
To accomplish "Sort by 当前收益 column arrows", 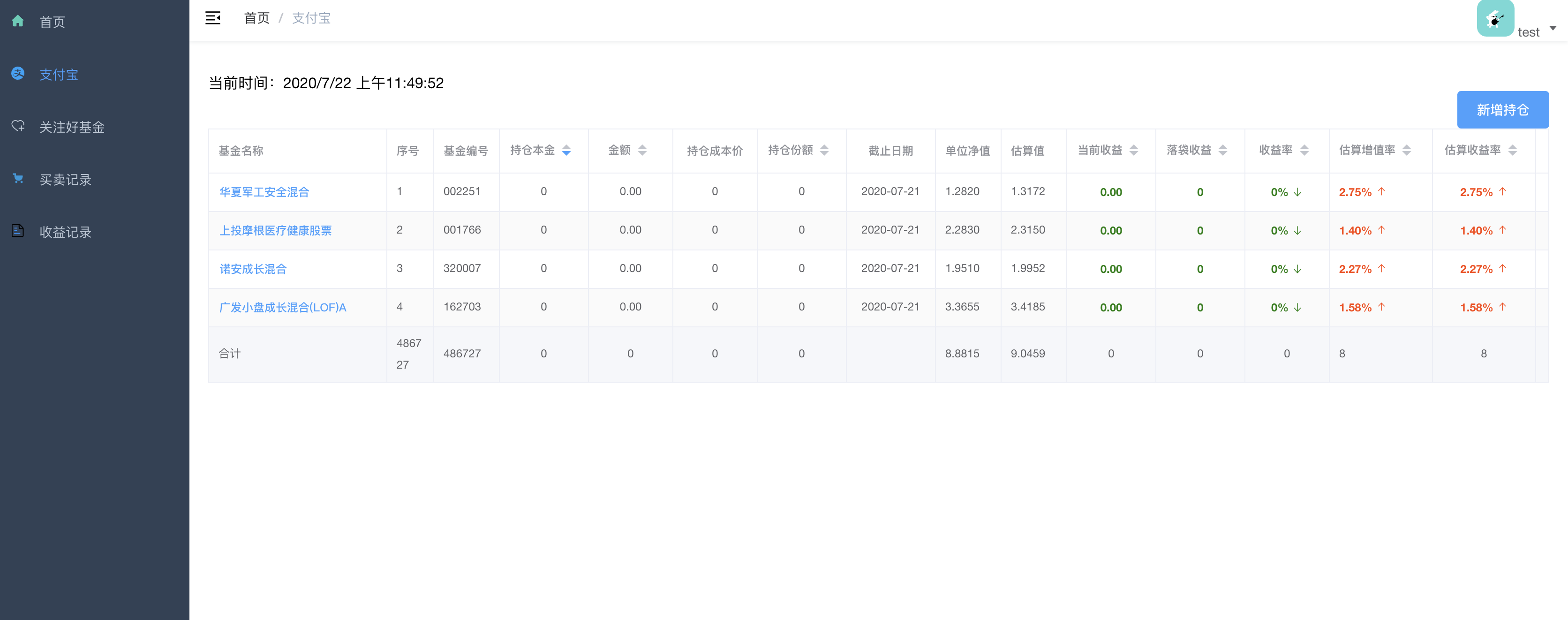I will 1133,151.
